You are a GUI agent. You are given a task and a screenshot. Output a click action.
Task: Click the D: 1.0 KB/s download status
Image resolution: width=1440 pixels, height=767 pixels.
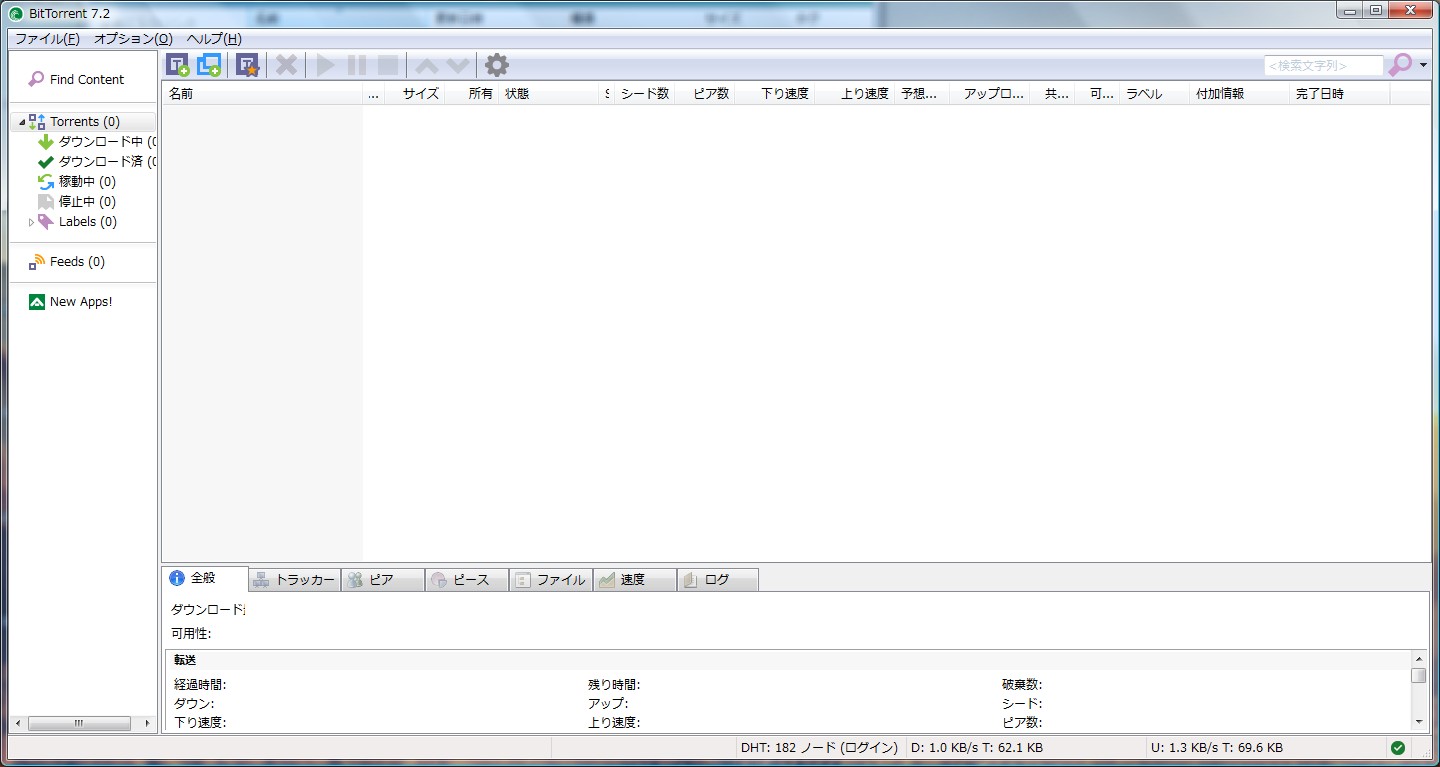coord(976,748)
